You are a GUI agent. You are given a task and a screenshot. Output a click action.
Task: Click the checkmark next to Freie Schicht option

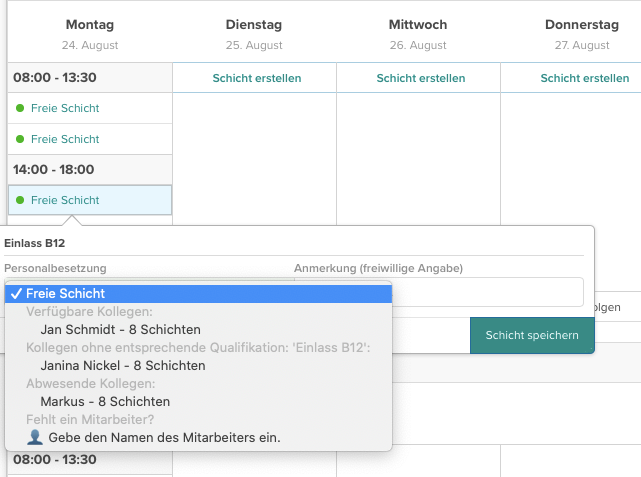(16, 293)
